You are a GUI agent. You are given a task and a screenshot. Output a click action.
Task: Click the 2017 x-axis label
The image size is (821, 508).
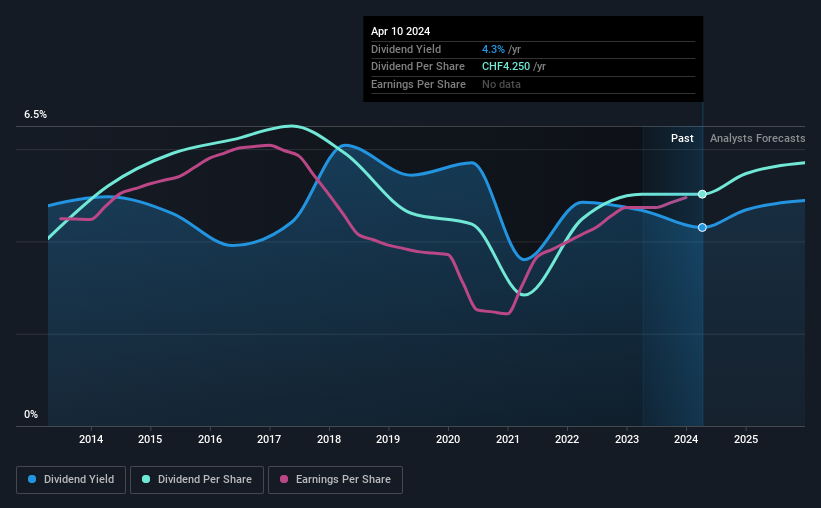click(x=269, y=439)
